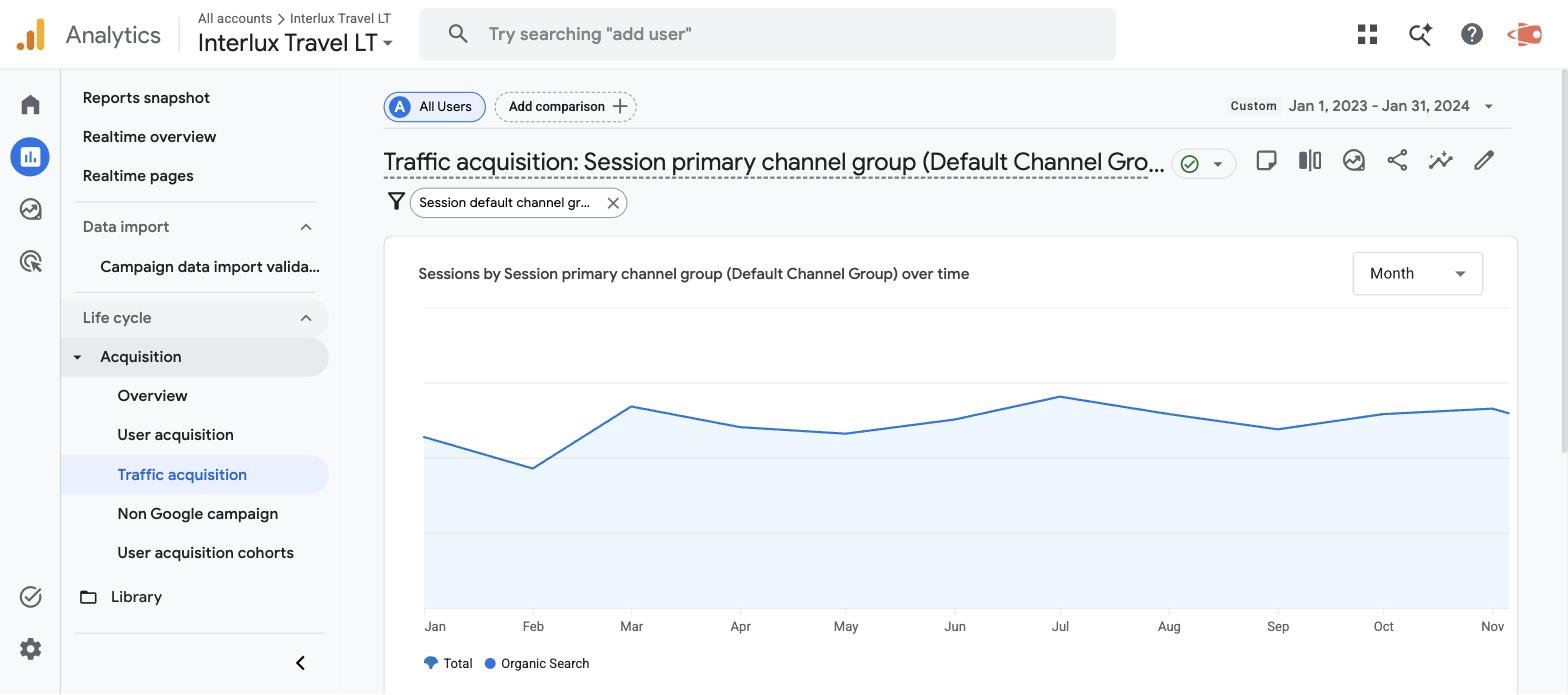Open the report status checkmark dropdown
The image size is (1568, 695).
(1204, 164)
